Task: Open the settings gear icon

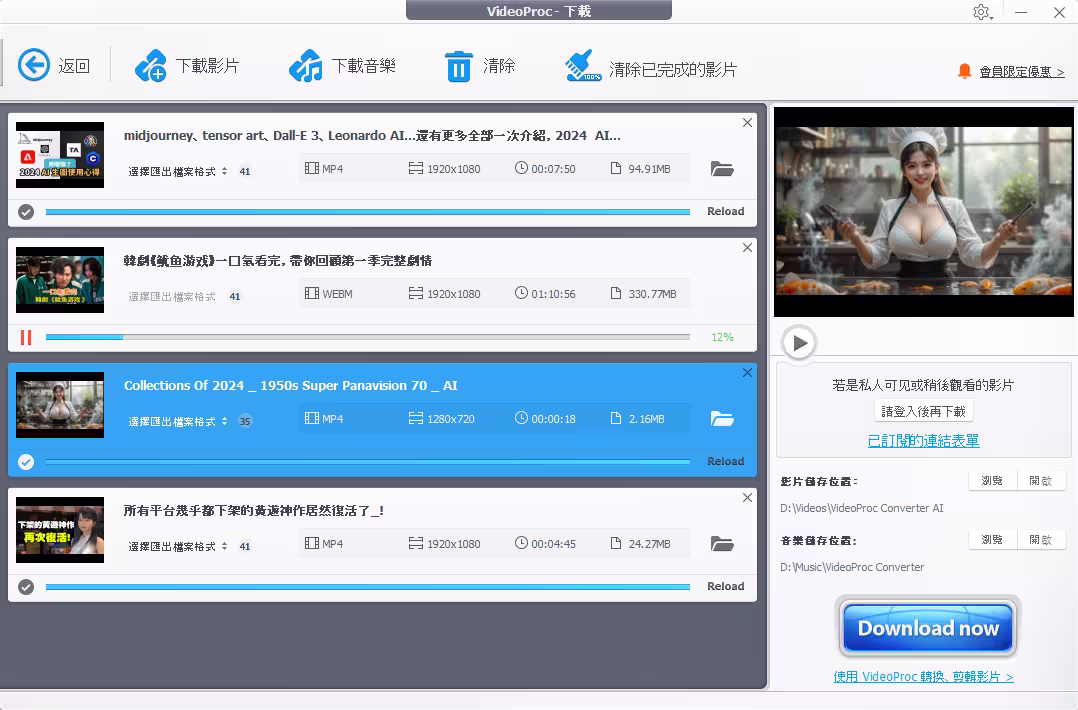Action: (x=981, y=12)
